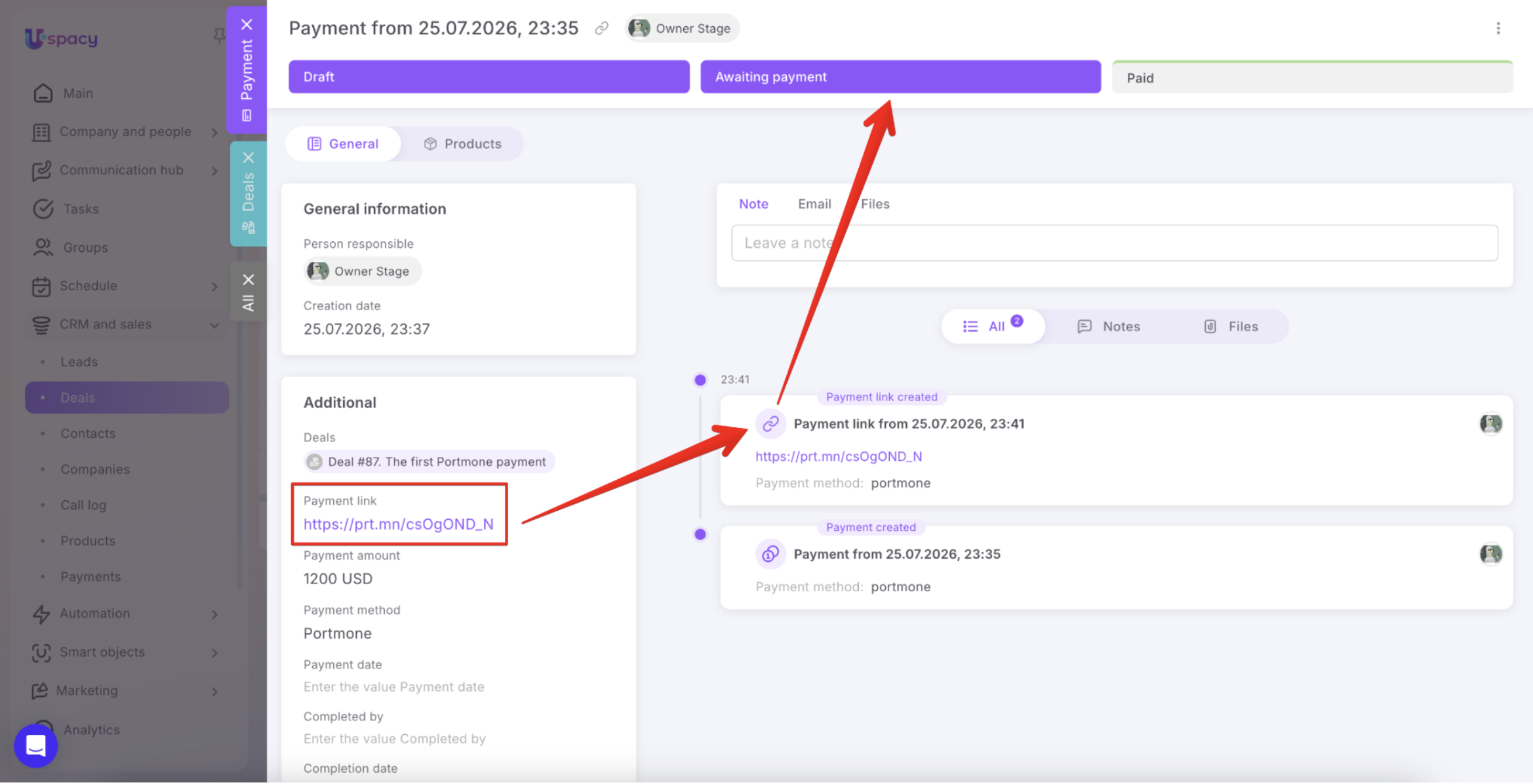Close the All side panel tab
The width and height of the screenshot is (1533, 784).
click(249, 280)
